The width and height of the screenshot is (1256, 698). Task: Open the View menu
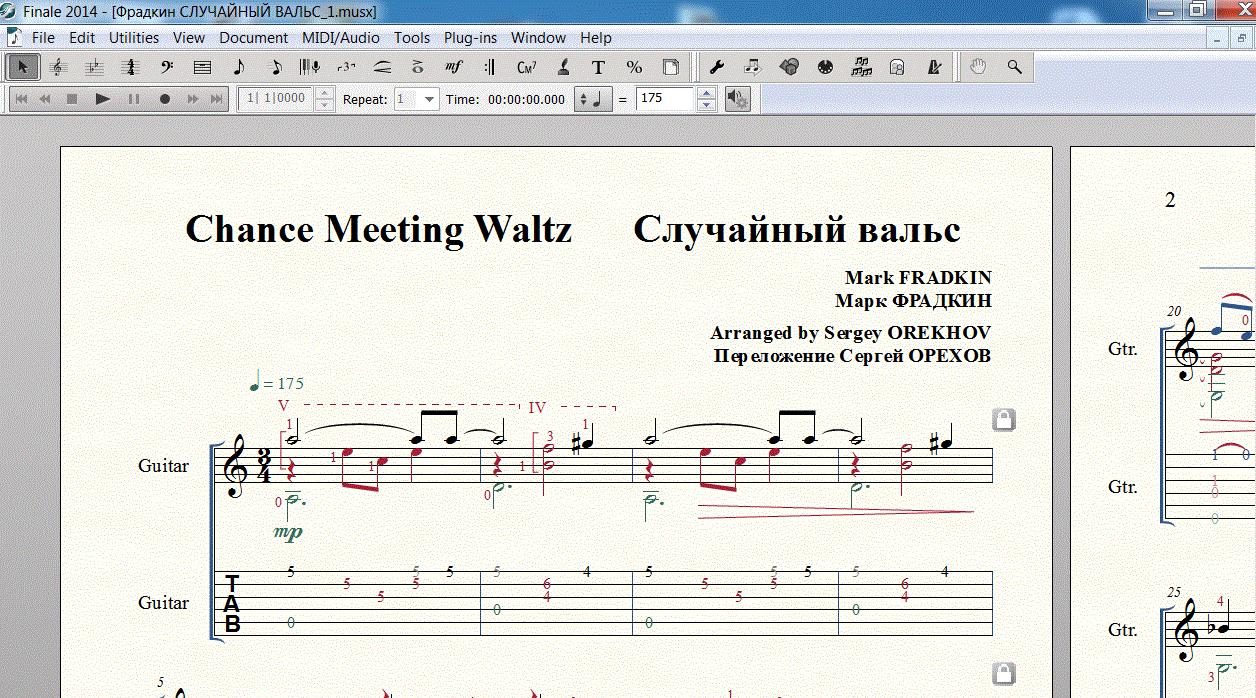189,38
